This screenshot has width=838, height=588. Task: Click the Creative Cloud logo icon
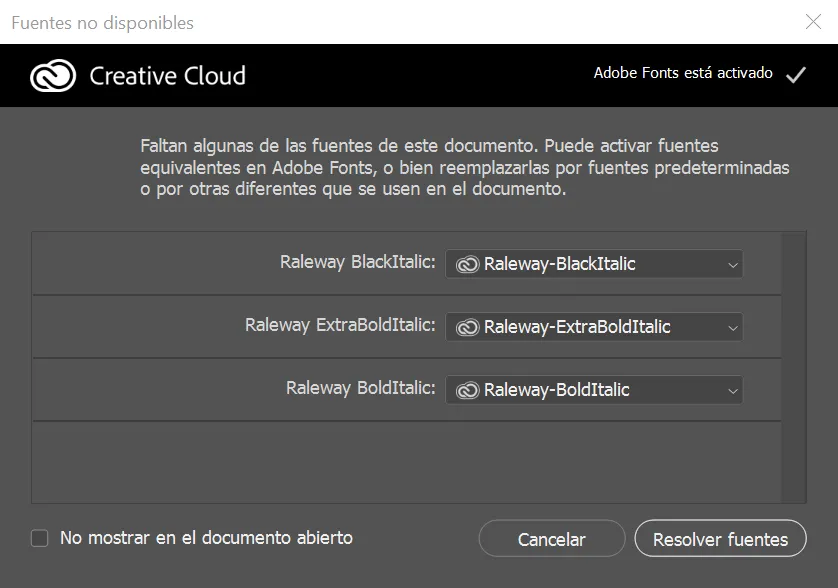pyautogui.click(x=53, y=75)
